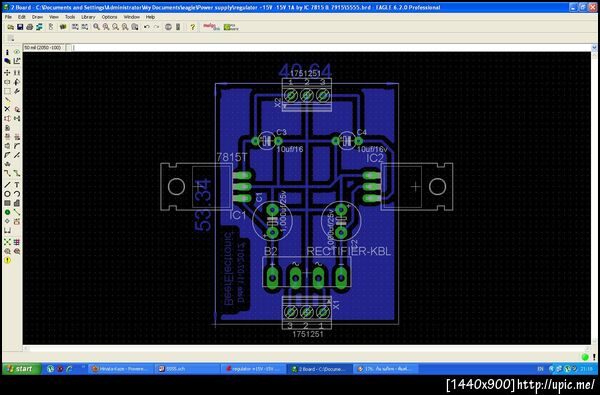Click the Print toolbar icon

click(29, 27)
